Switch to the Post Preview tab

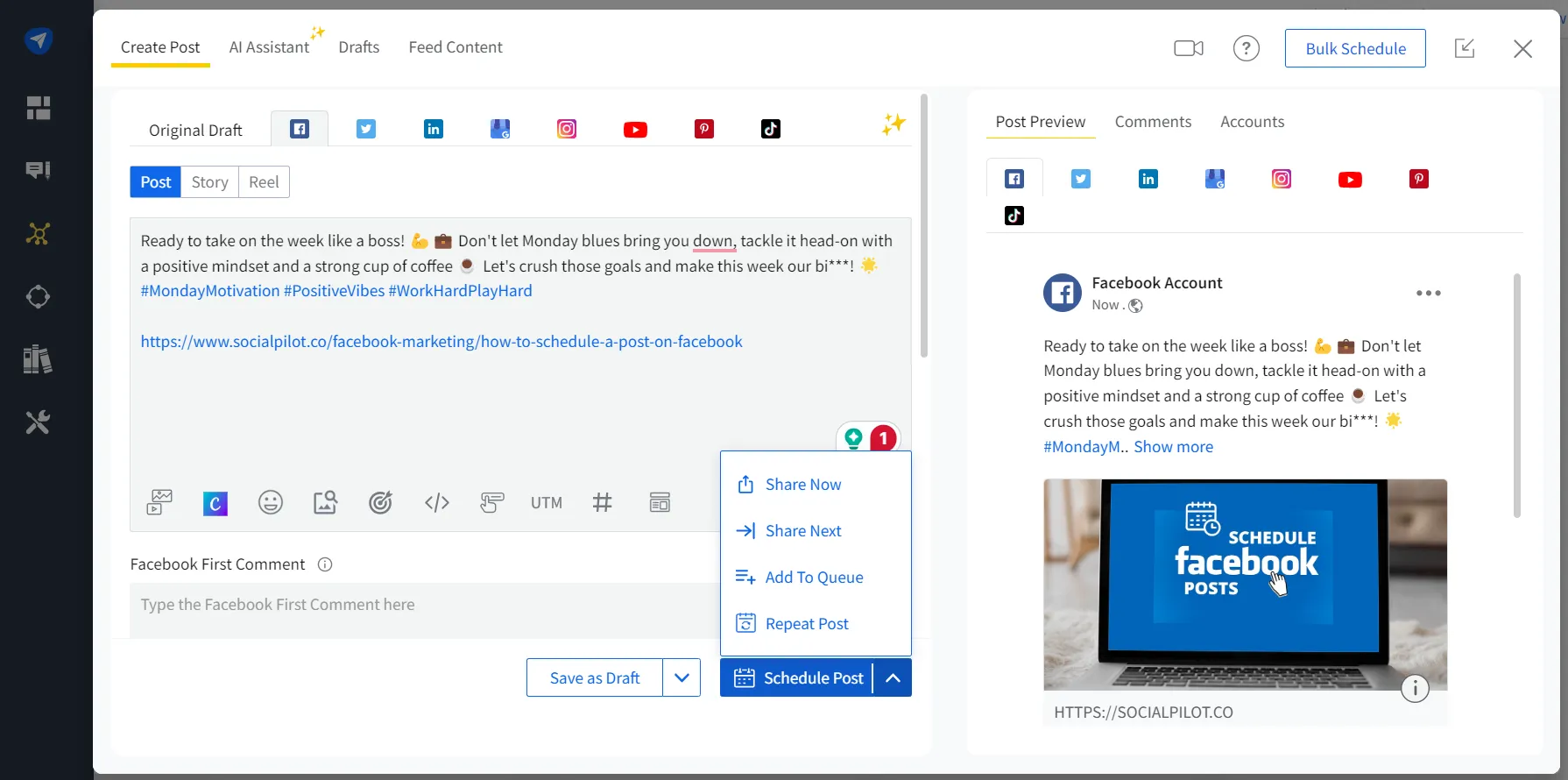pos(1041,122)
